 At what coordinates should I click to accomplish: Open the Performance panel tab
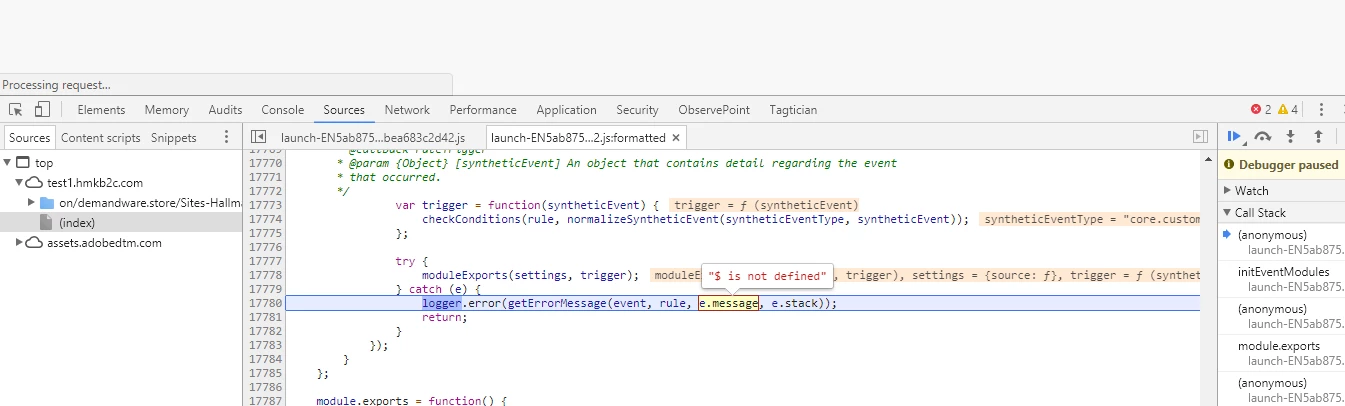click(x=483, y=110)
